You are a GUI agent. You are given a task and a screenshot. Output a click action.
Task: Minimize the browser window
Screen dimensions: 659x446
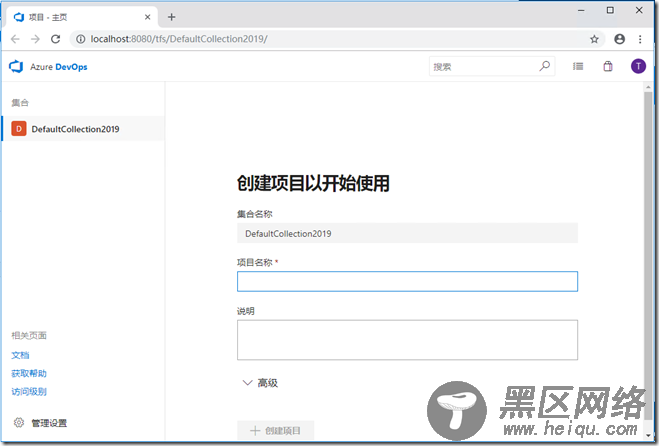[x=581, y=11]
